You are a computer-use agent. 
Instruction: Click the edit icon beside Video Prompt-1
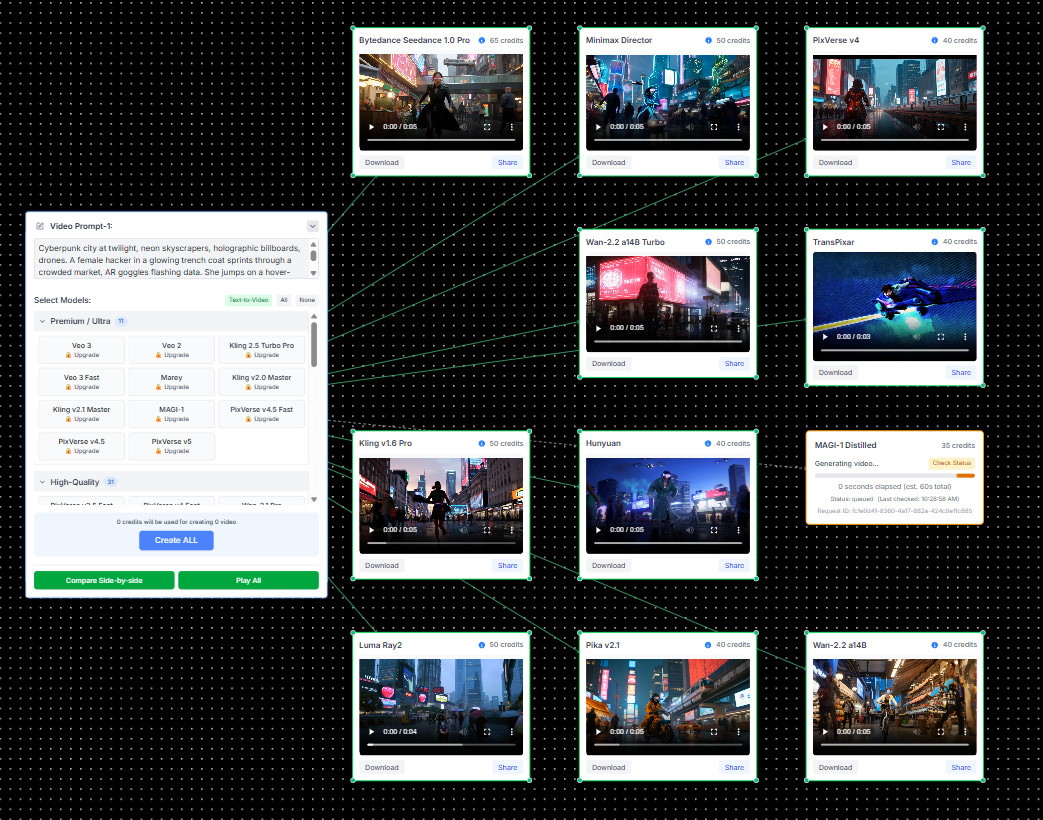40,226
